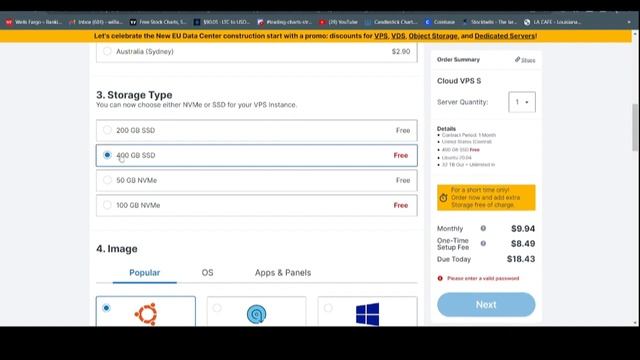
Task: Open the trading charts bookmark
Action: pyautogui.click(x=285, y=22)
